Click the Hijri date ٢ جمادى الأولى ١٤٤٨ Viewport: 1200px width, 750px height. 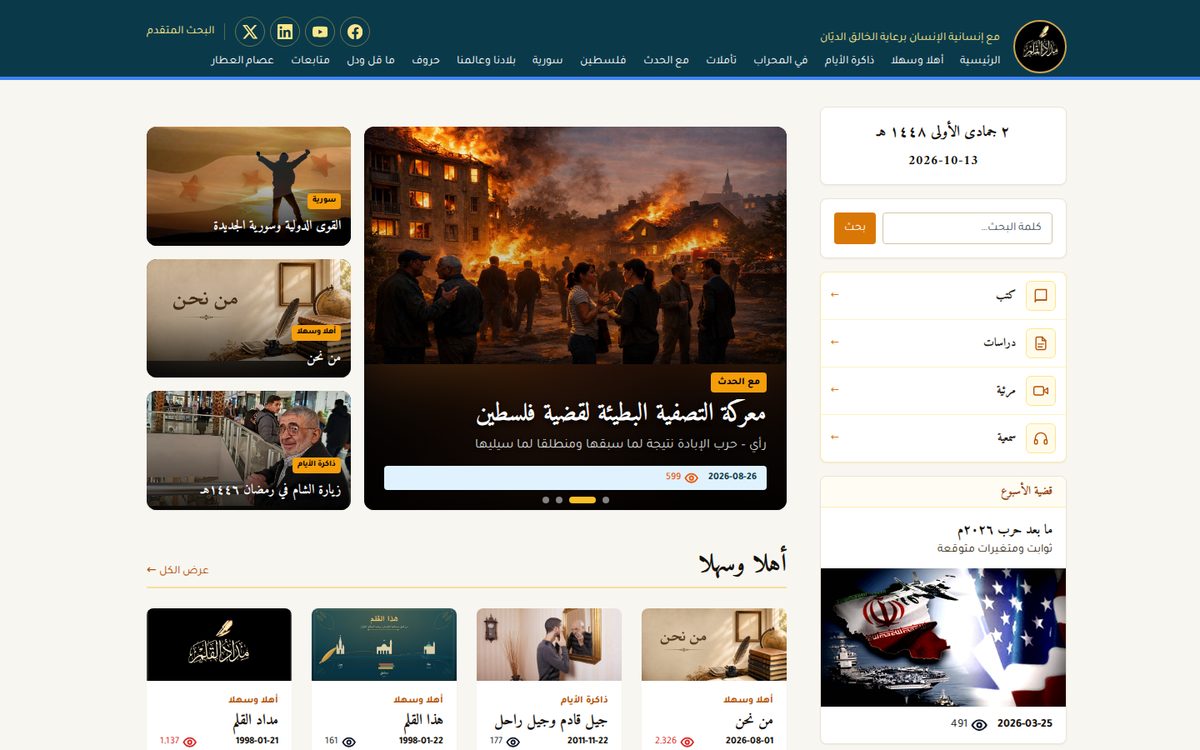click(x=943, y=132)
